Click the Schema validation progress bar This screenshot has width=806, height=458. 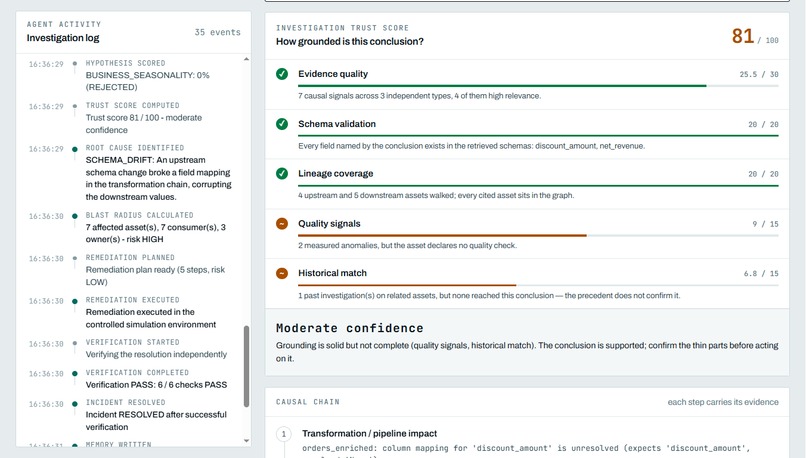point(538,136)
